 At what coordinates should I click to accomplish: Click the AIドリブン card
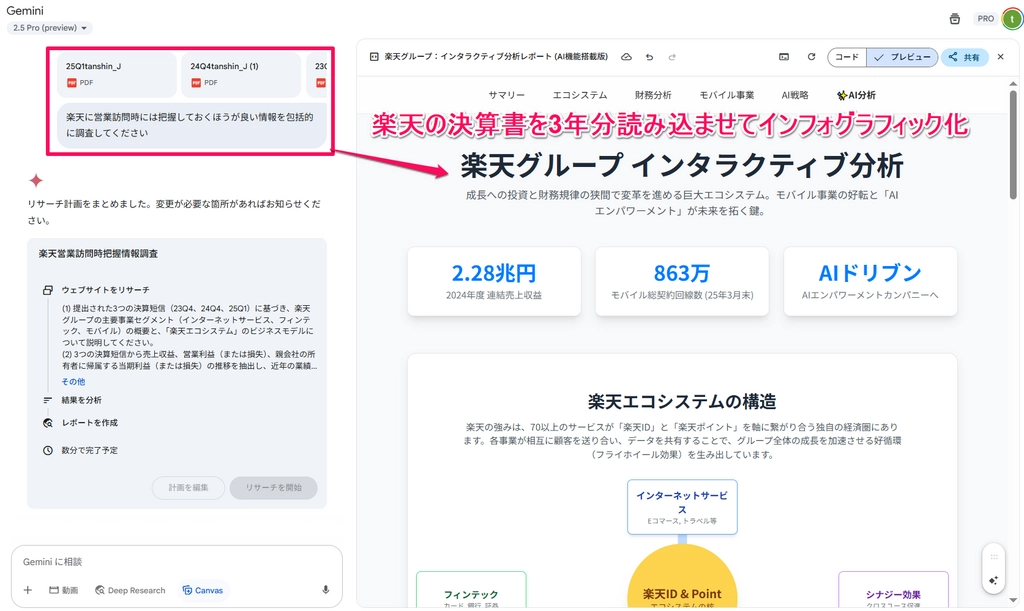870,281
